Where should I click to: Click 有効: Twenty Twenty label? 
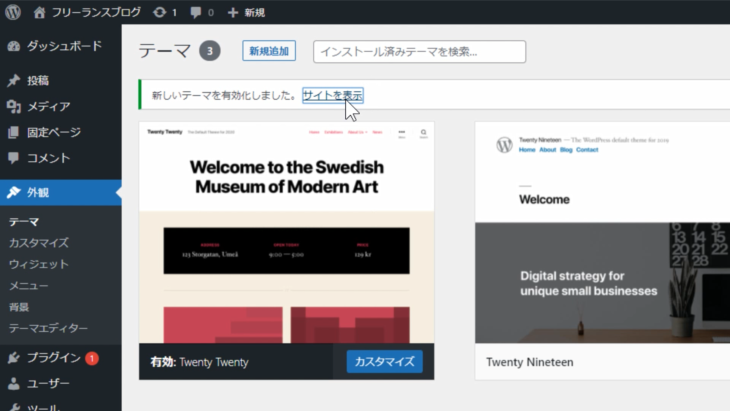pyautogui.click(x=199, y=362)
